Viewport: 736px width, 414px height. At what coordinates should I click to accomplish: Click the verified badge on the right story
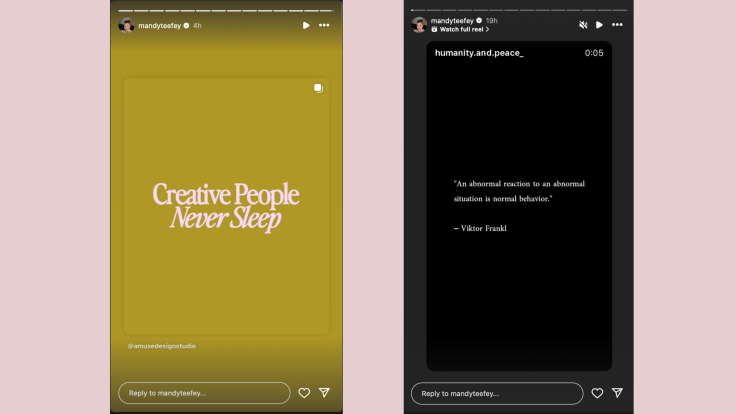click(x=479, y=21)
